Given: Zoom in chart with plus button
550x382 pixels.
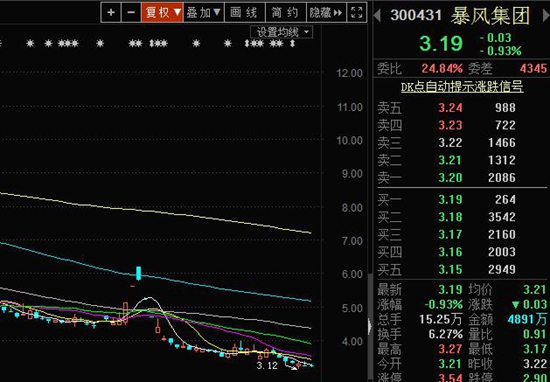Looking at the screenshot, I should (x=111, y=13).
